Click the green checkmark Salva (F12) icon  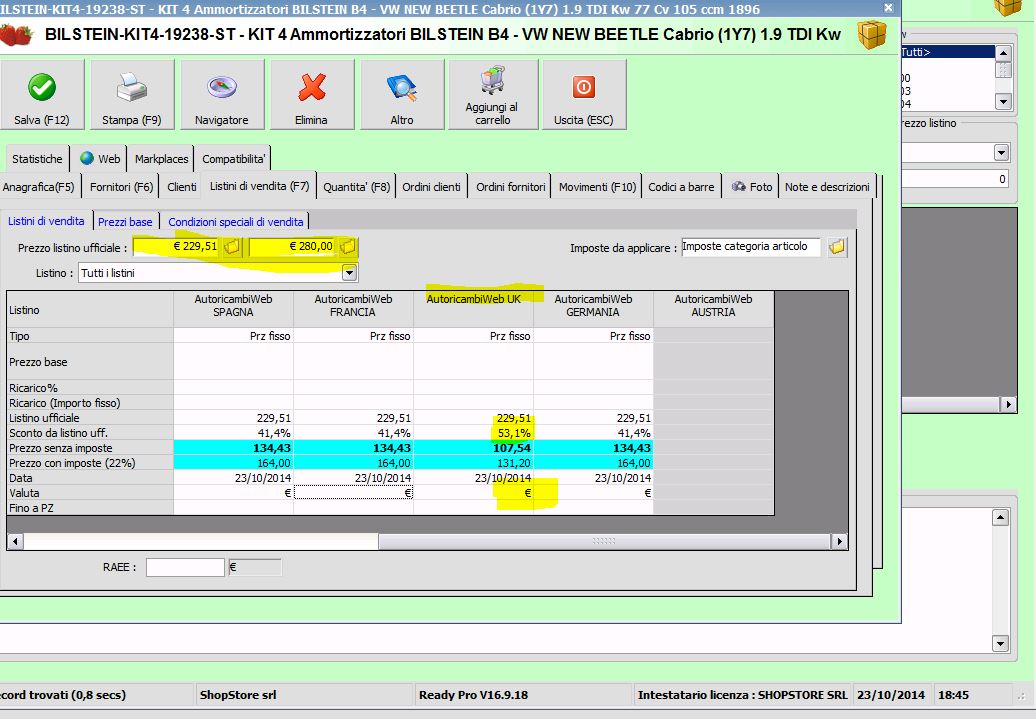pos(42,88)
